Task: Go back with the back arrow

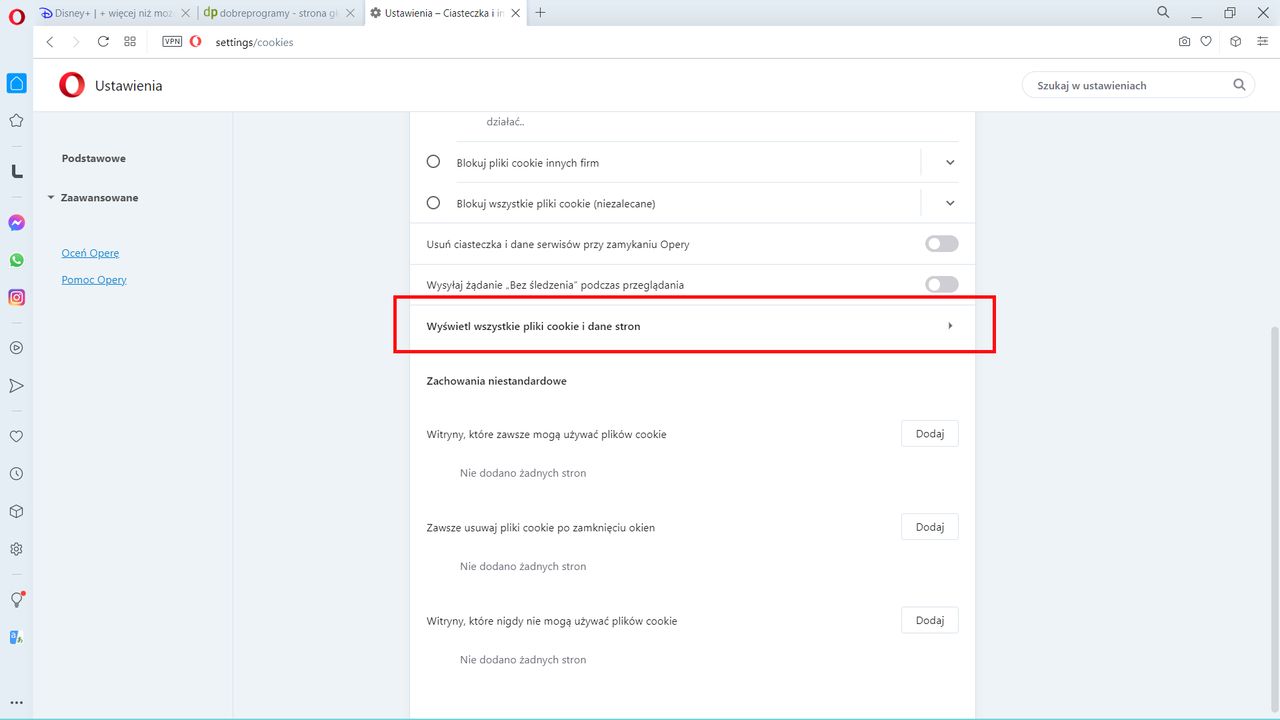Action: [x=50, y=42]
